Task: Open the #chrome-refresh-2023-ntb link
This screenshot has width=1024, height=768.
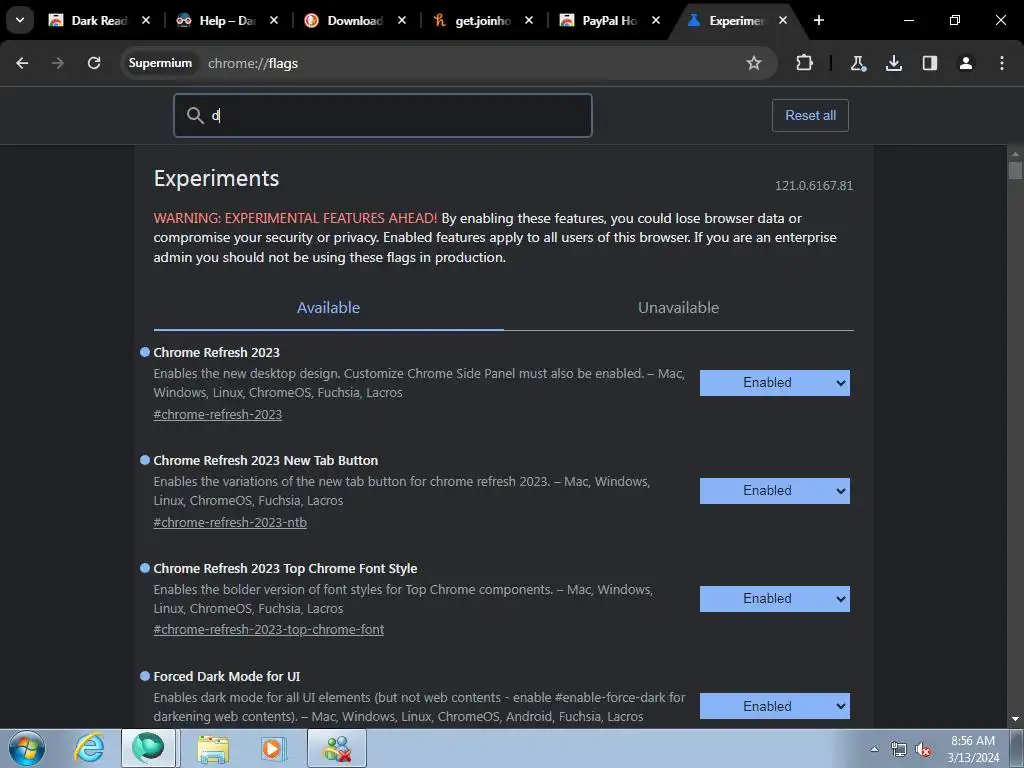Action: [230, 522]
